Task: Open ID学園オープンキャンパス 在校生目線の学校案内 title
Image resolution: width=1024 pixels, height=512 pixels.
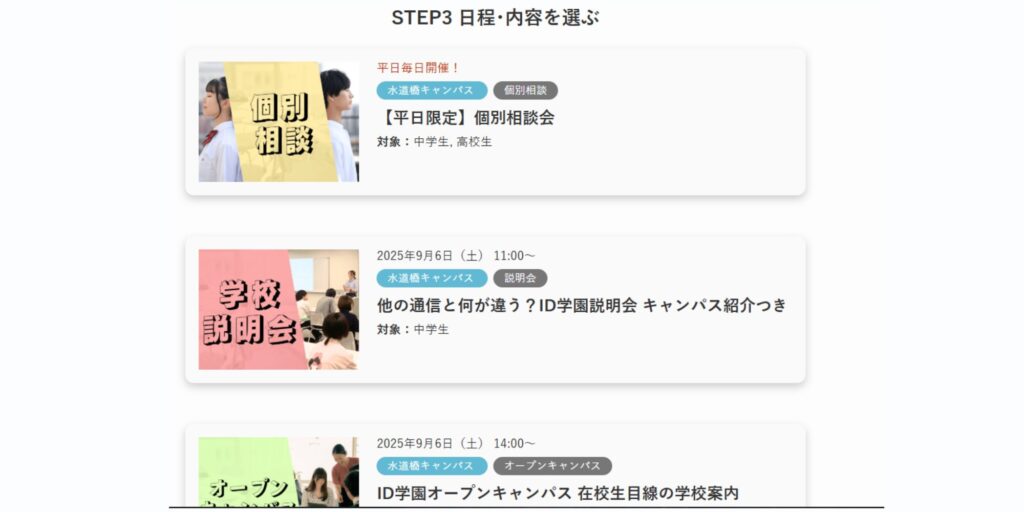Action: tap(558, 493)
